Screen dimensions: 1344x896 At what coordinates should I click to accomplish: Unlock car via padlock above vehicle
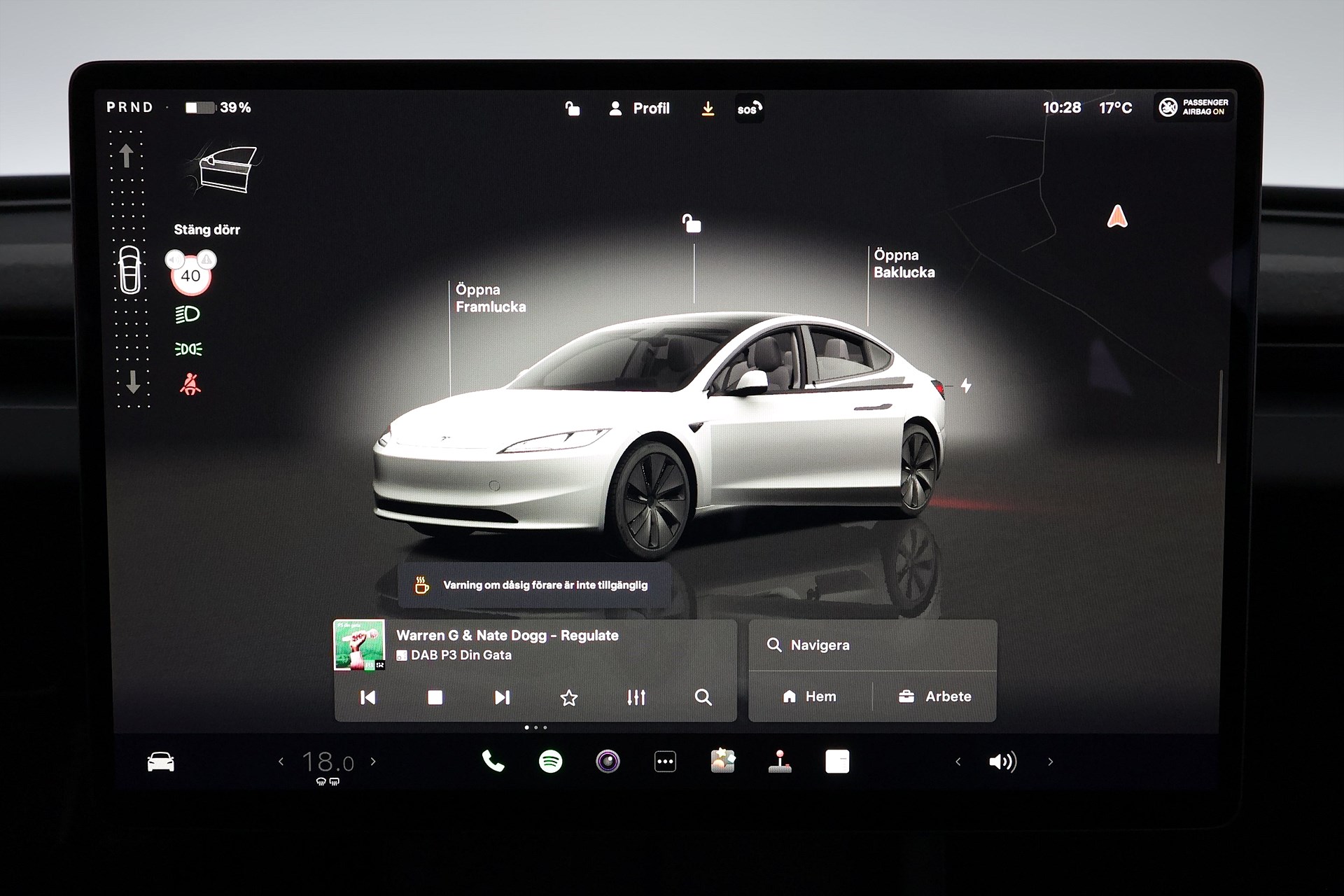tap(692, 223)
